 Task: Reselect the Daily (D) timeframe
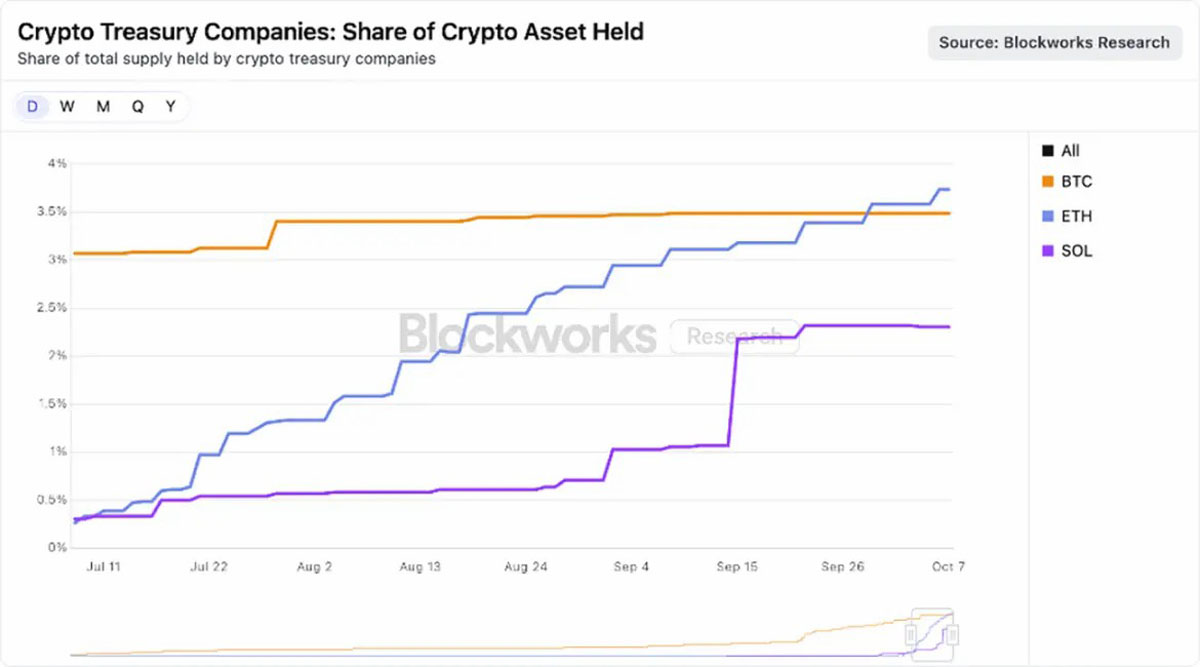point(32,105)
